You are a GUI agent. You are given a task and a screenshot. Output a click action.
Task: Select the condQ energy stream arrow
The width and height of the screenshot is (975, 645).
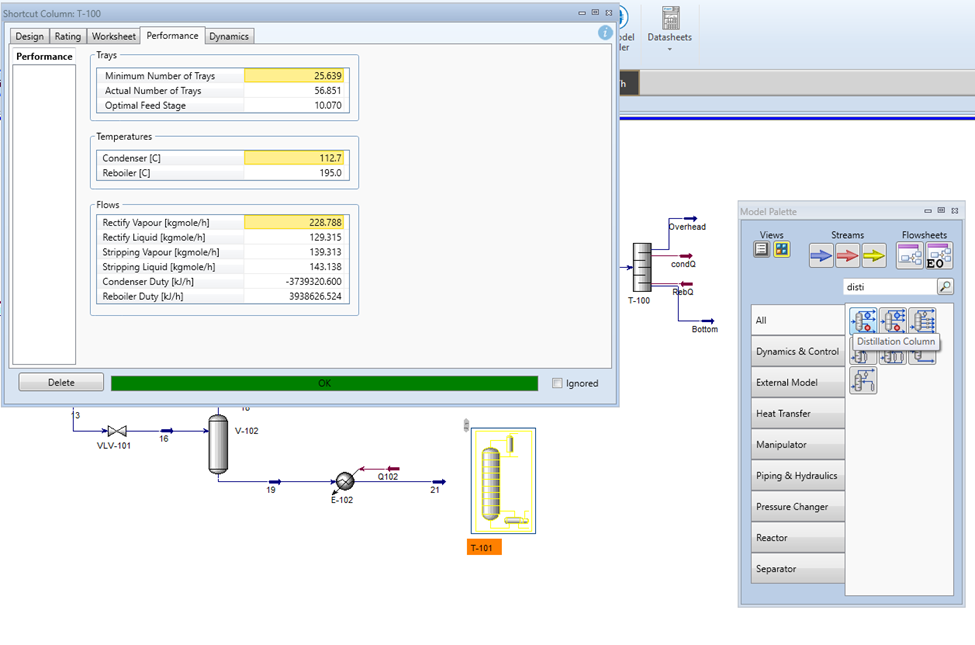tap(686, 256)
